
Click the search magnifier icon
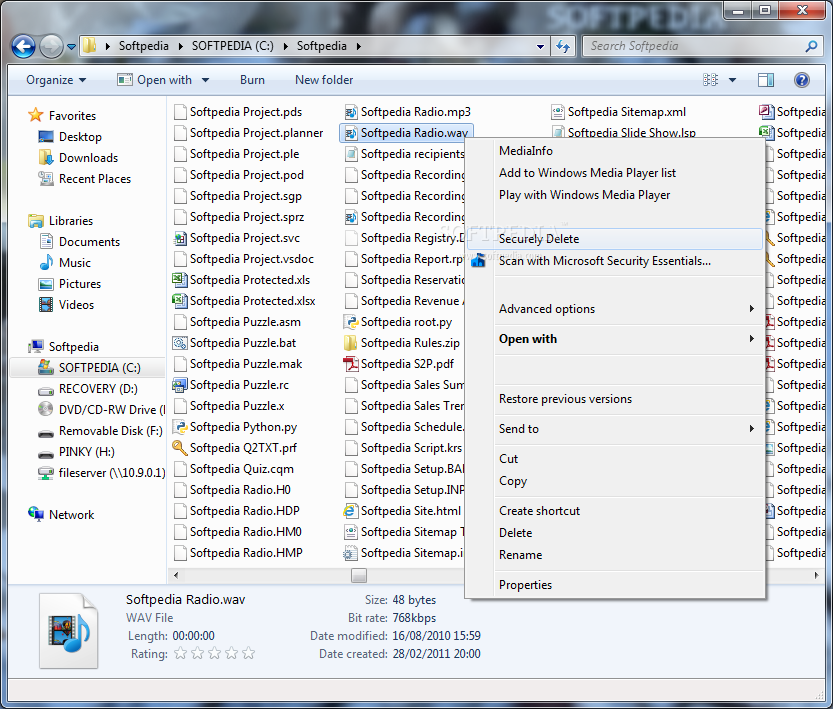pos(811,46)
